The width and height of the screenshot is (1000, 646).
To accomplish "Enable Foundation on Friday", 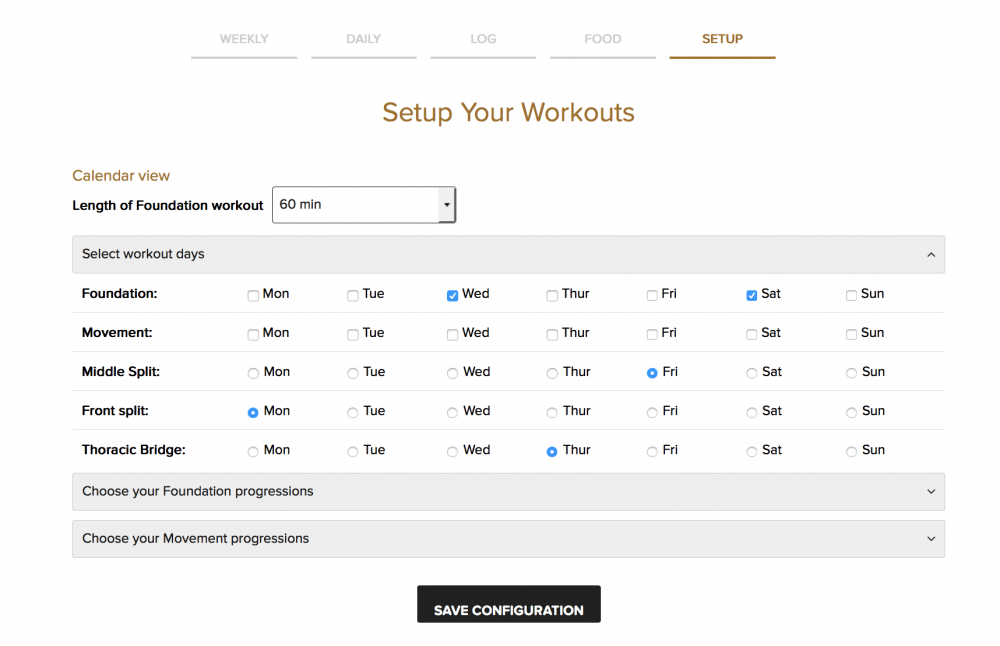I will pyautogui.click(x=652, y=295).
